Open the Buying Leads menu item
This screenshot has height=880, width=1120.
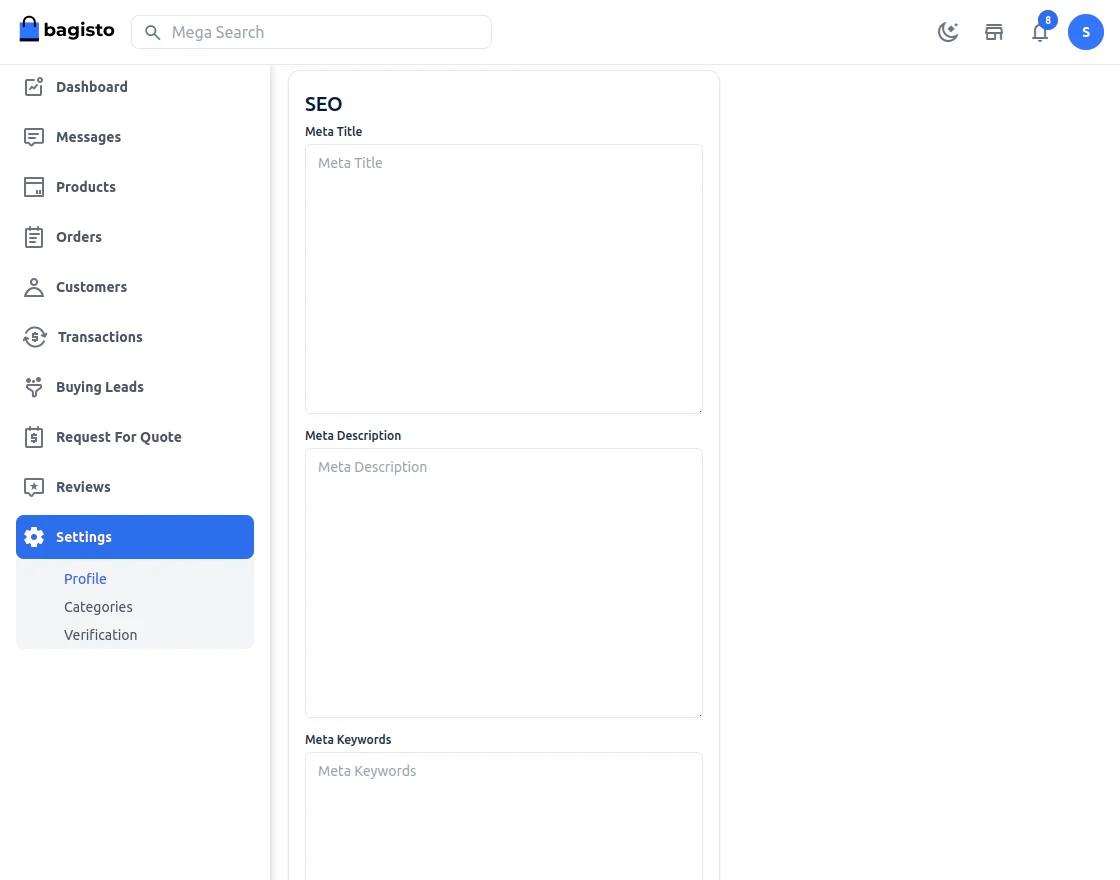(x=100, y=387)
